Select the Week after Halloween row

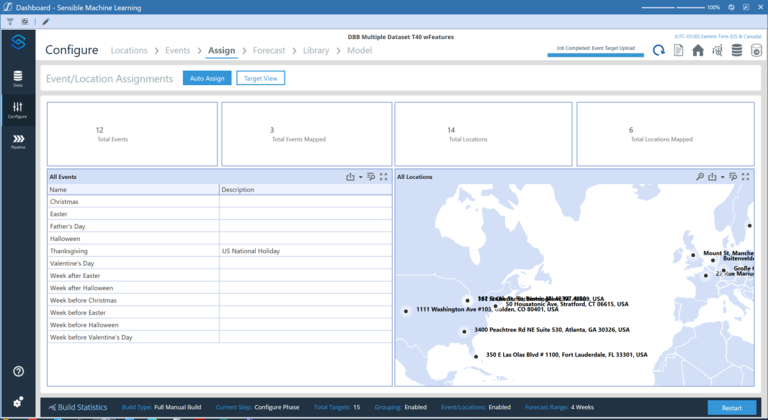click(219, 288)
